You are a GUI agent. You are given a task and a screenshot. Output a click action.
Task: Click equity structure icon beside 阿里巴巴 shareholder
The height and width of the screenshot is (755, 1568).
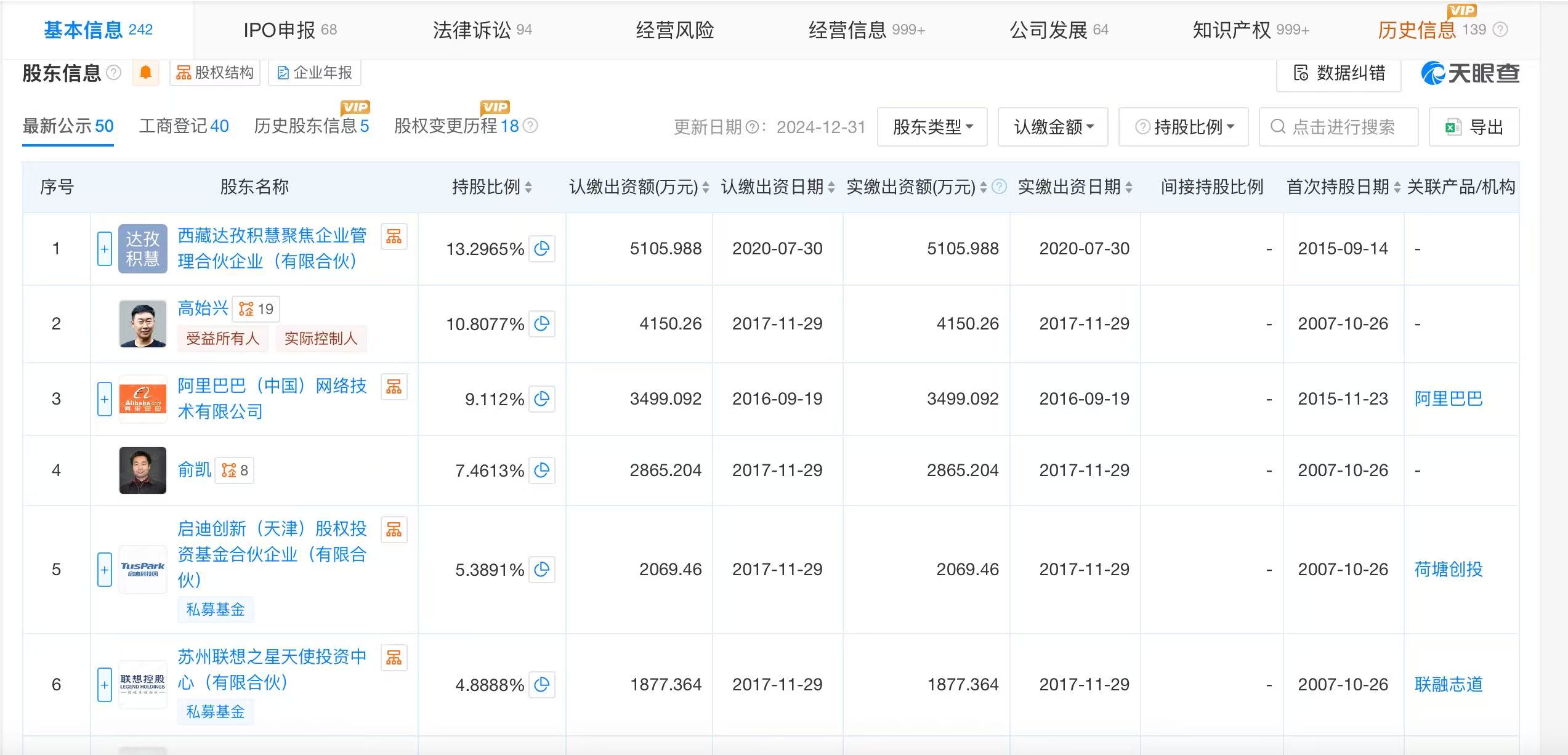(394, 387)
